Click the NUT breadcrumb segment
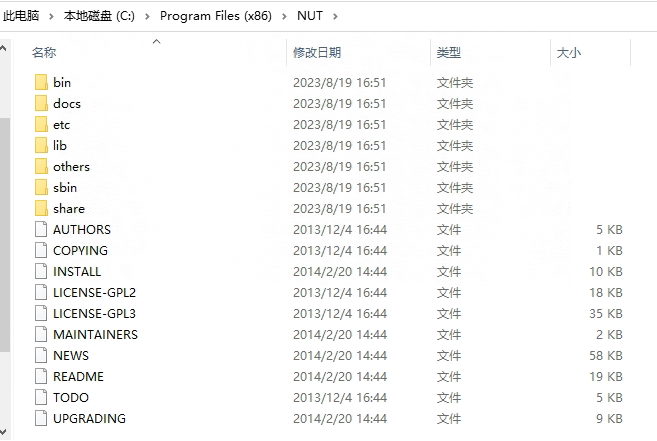Screen dimensions: 657x441 tap(310, 16)
